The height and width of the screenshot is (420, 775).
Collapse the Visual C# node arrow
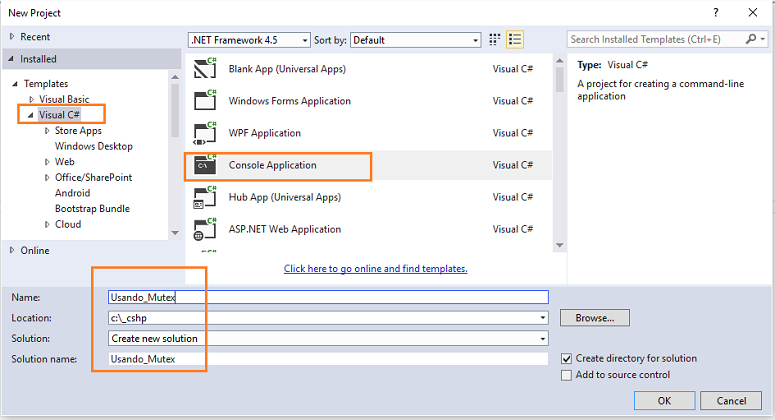tap(31, 115)
